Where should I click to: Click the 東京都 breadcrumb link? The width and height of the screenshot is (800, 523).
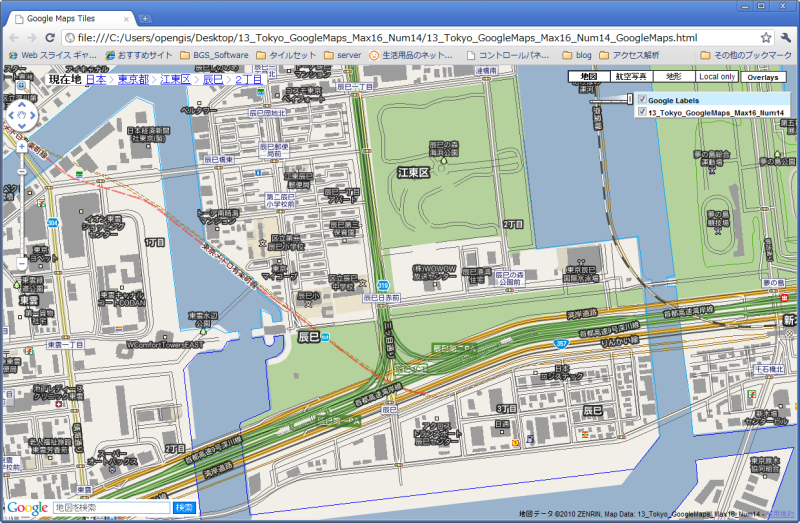pos(132,79)
